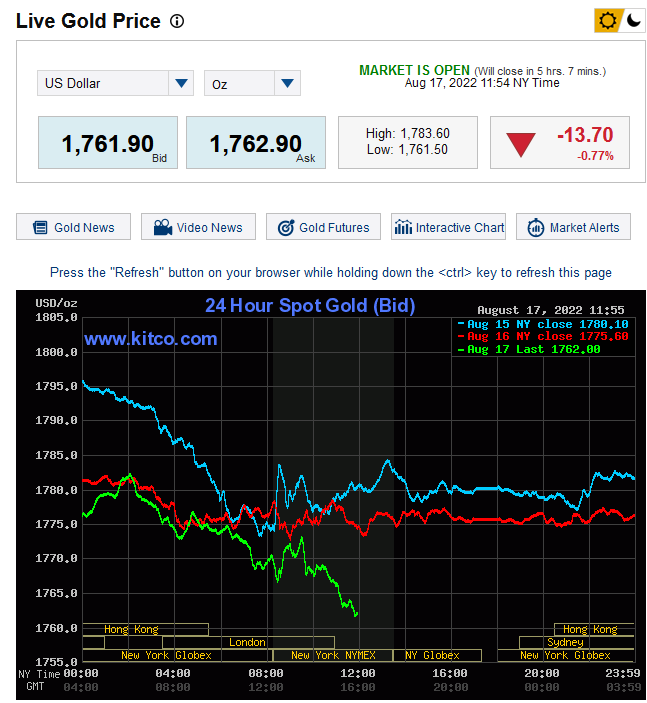The height and width of the screenshot is (703, 647).
Task: Click the Video News camera icon
Action: (163, 227)
